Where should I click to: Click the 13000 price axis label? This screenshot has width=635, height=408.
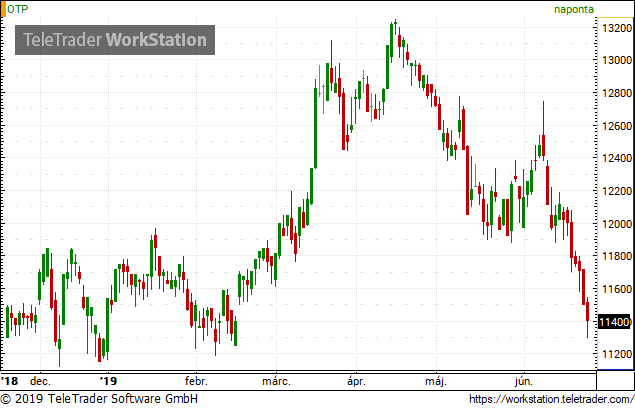click(x=616, y=60)
